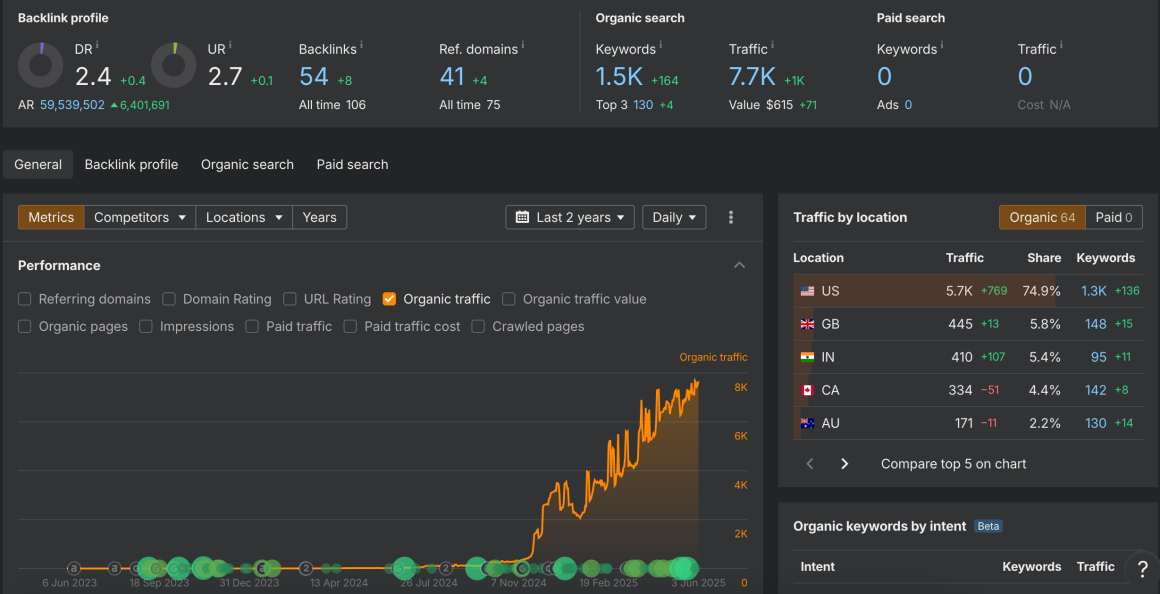Click the GB flag in the locations table
Viewport: 1160px width, 594px height.
pos(808,323)
